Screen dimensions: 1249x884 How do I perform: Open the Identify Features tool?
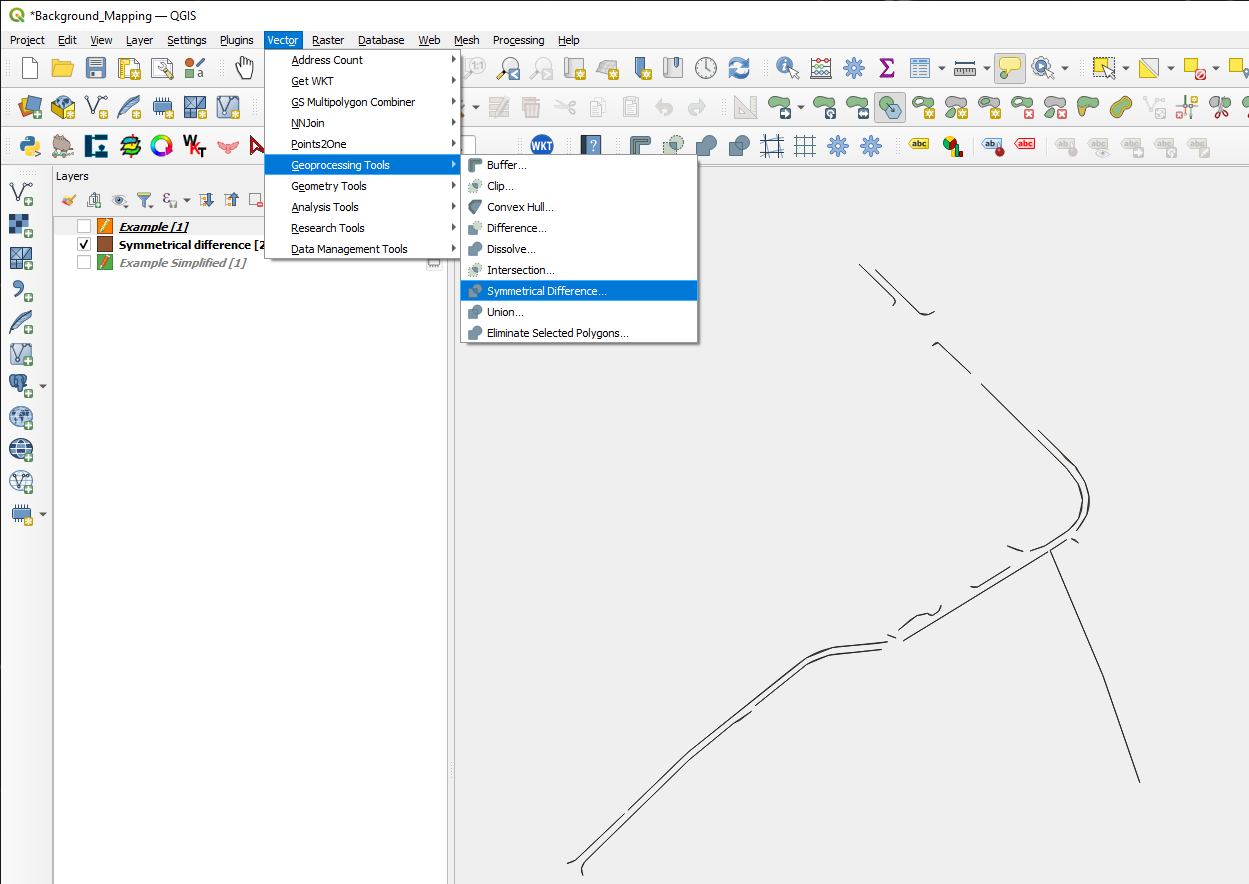pos(786,68)
